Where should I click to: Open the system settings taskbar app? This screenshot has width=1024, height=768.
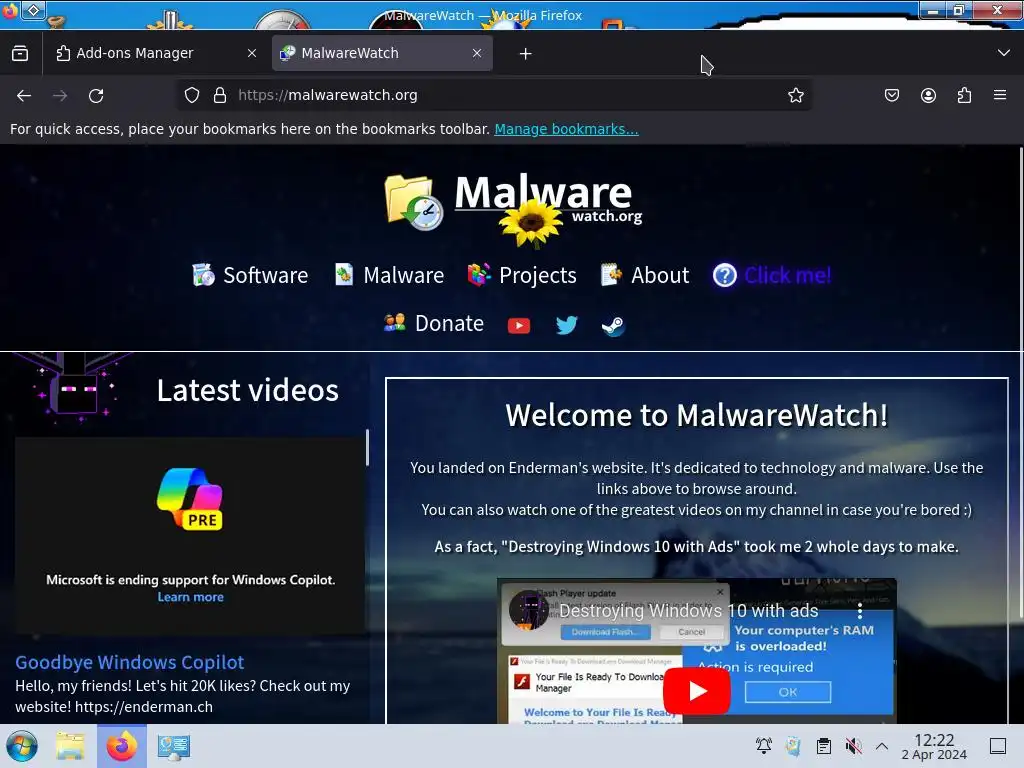[173, 746]
